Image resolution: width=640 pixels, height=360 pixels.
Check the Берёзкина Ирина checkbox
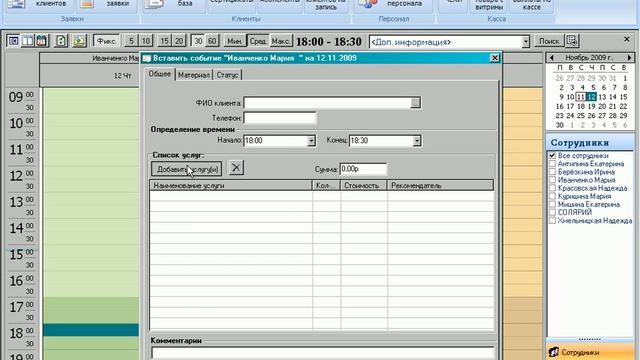552,172
